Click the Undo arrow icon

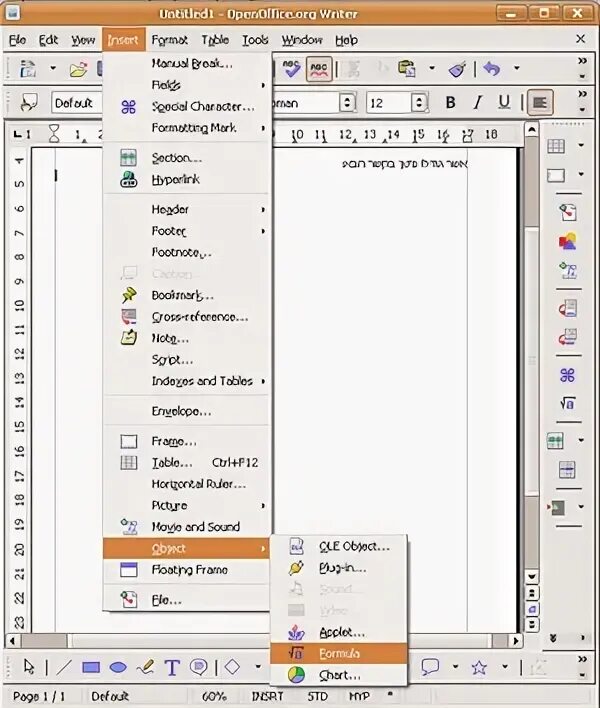[x=492, y=69]
